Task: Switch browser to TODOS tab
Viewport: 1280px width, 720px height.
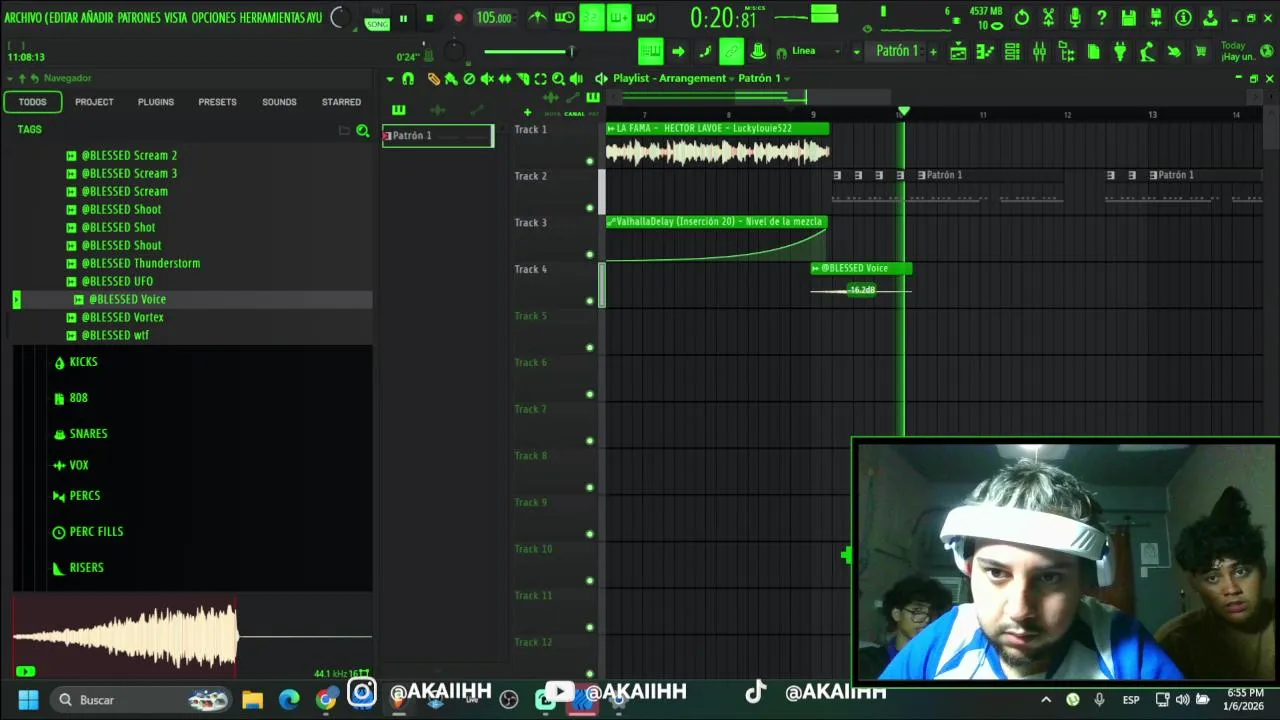Action: (x=33, y=102)
